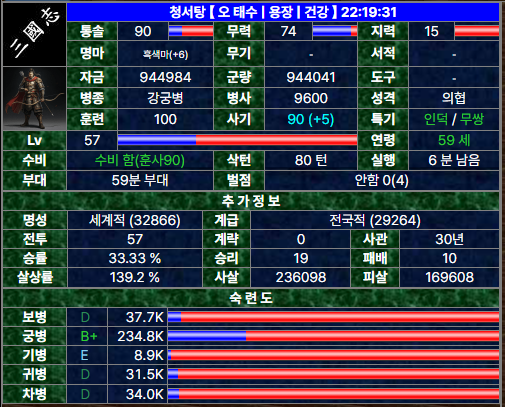Select the Lv experience progress bar

click(x=237, y=140)
